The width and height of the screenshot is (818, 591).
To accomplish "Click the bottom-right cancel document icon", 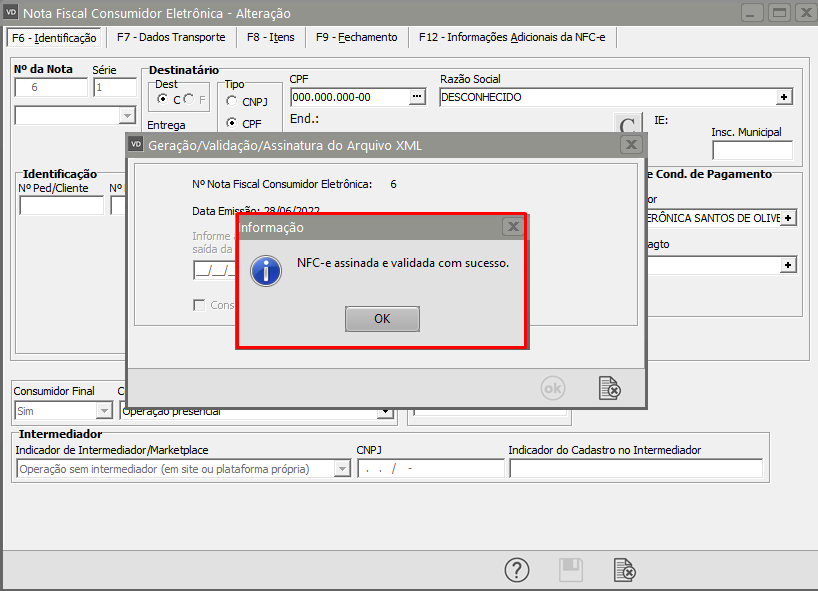I will click(x=624, y=570).
